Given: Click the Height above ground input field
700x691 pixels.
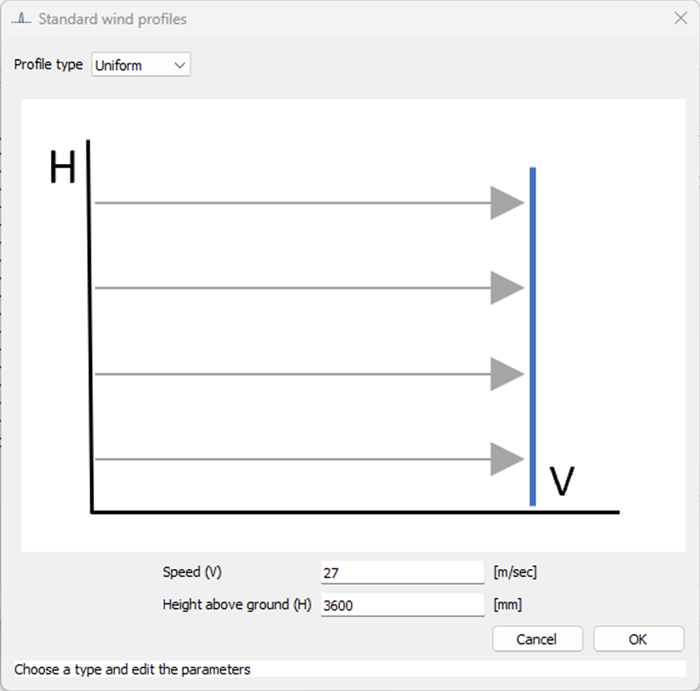Looking at the screenshot, I should 402,605.
